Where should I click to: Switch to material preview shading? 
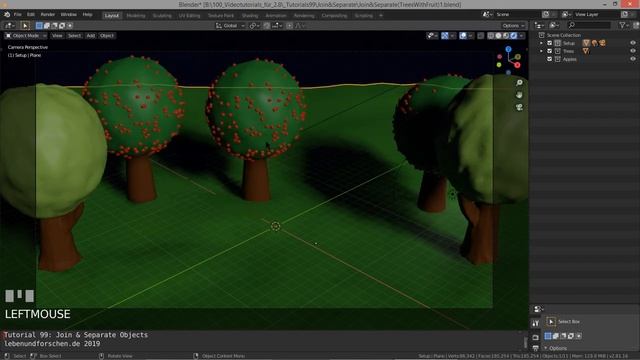[x=506, y=36]
